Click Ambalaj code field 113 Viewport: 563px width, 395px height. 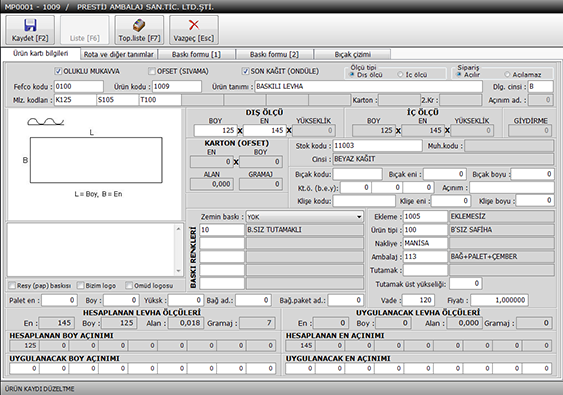pos(425,256)
